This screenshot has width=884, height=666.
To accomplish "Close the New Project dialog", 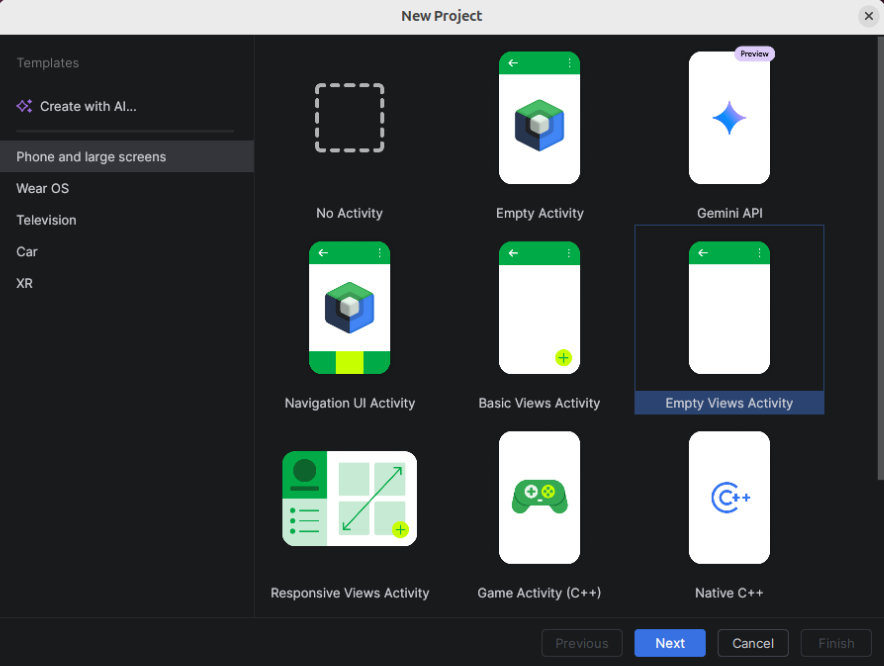I will [x=869, y=16].
